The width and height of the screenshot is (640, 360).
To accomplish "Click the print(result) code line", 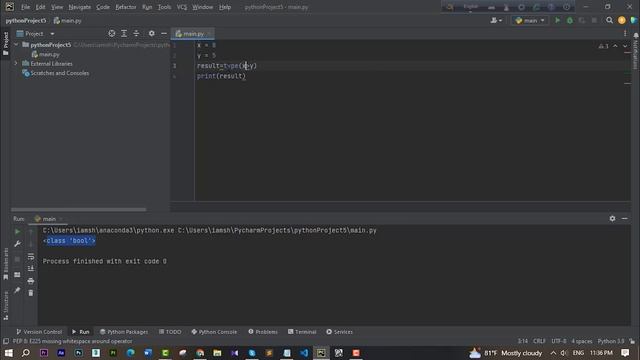I will point(221,76).
